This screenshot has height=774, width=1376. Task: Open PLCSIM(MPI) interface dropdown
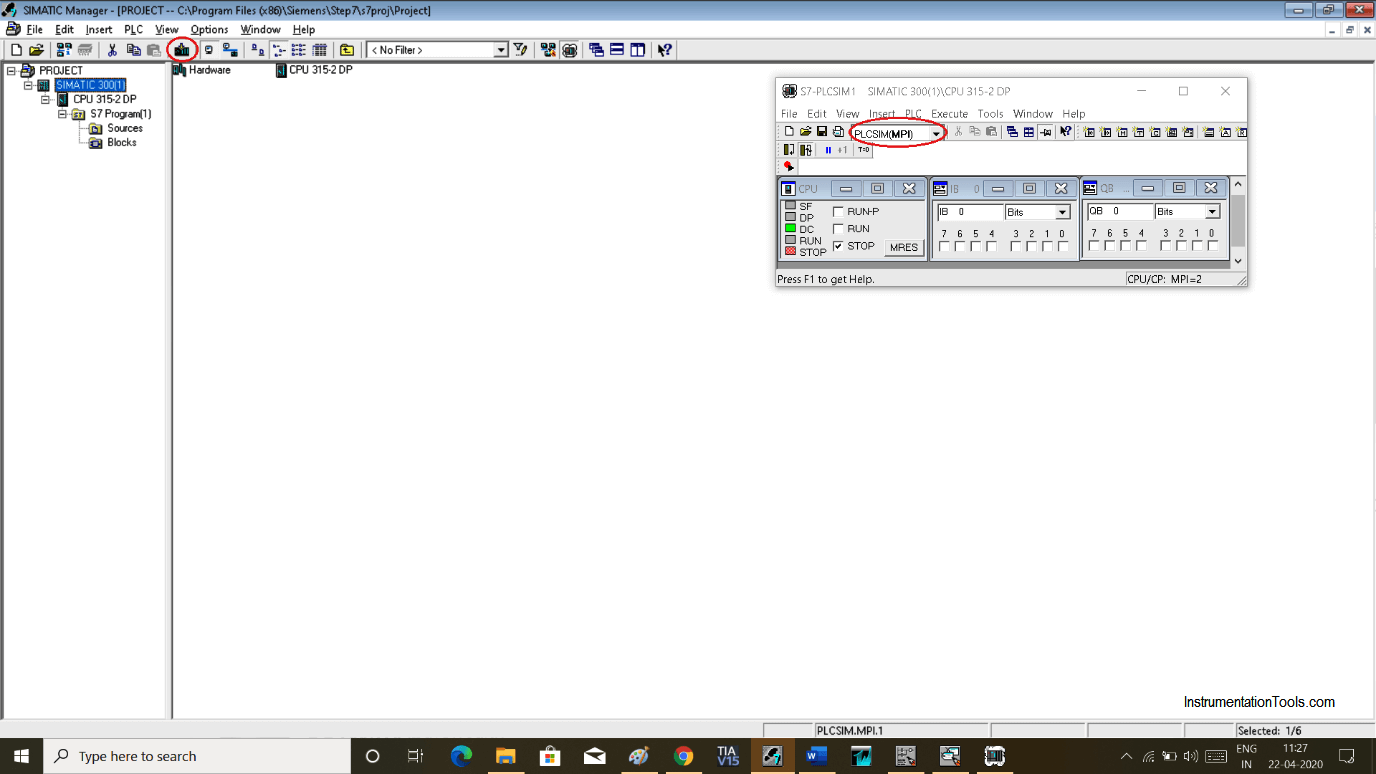936,134
